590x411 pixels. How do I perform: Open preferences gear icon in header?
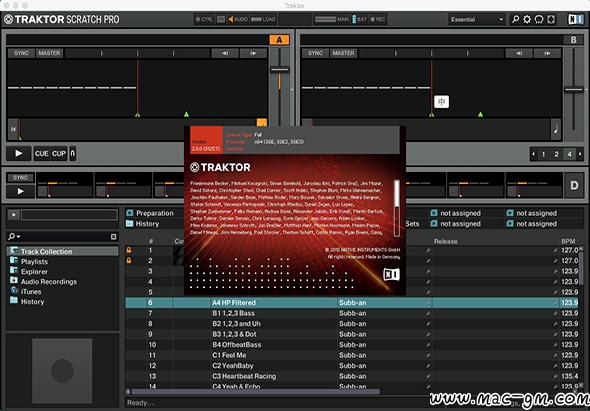click(x=527, y=19)
